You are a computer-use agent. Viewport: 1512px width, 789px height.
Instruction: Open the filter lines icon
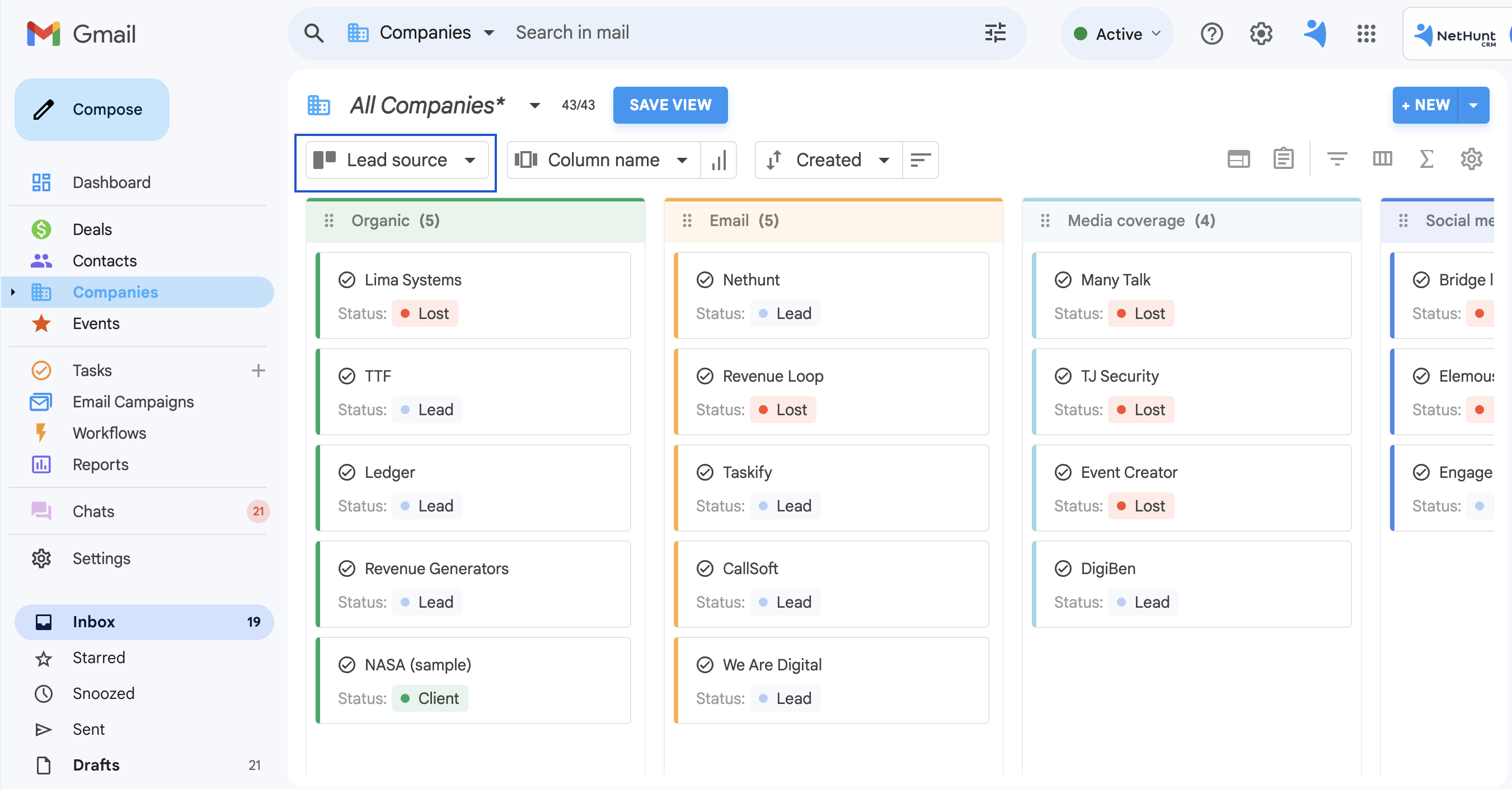tap(1337, 159)
